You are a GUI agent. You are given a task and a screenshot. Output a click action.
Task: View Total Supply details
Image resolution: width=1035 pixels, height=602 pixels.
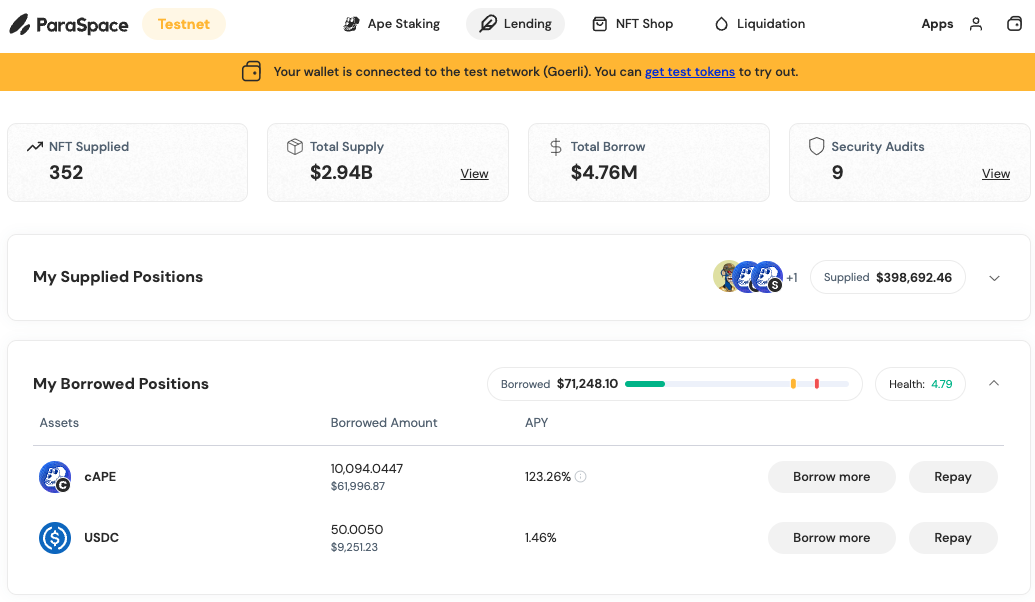[x=474, y=174]
